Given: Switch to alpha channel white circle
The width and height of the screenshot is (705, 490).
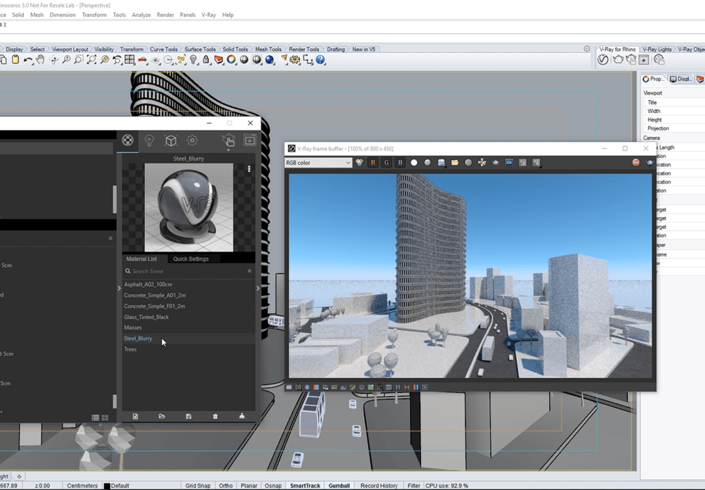Looking at the screenshot, I should (x=414, y=163).
